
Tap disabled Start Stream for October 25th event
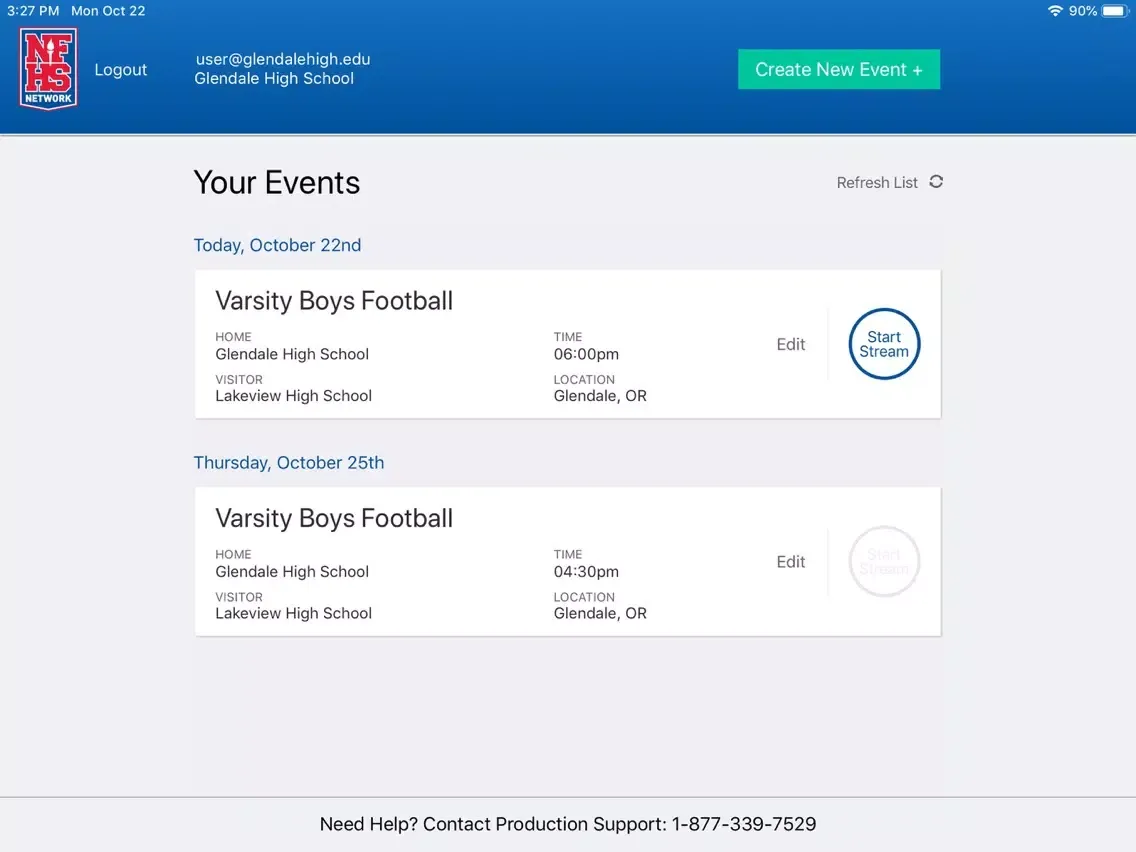click(884, 561)
